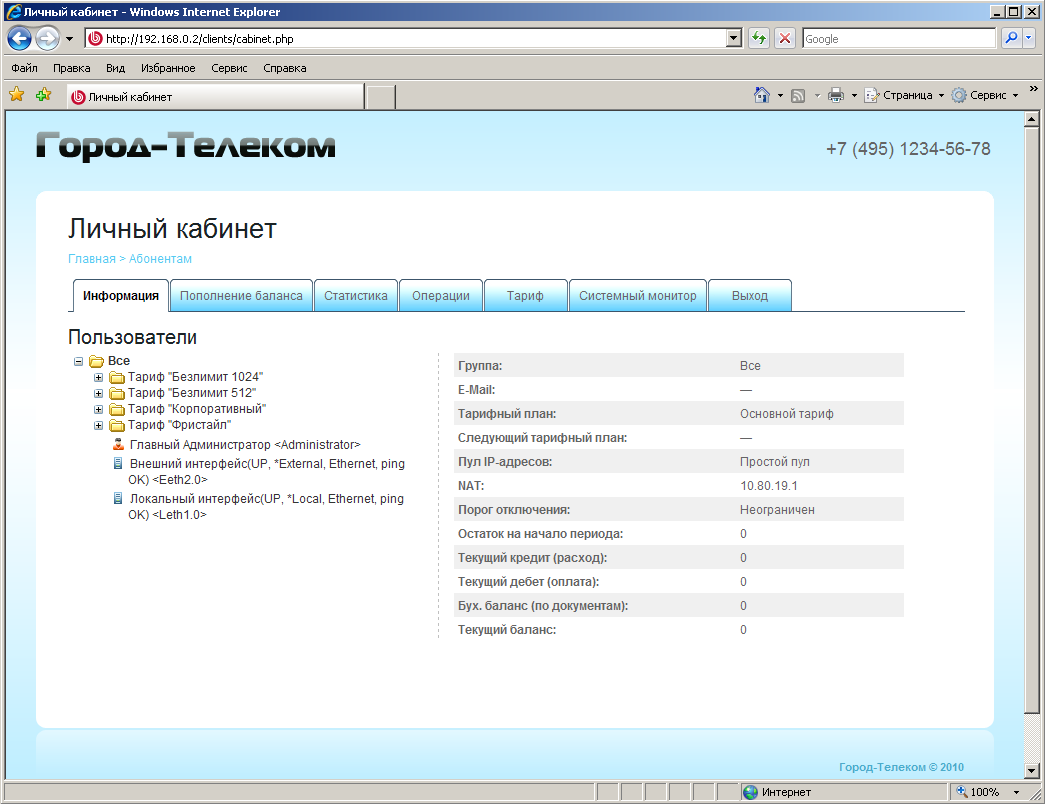Click the Home page icon
1045x804 pixels.
click(762, 95)
